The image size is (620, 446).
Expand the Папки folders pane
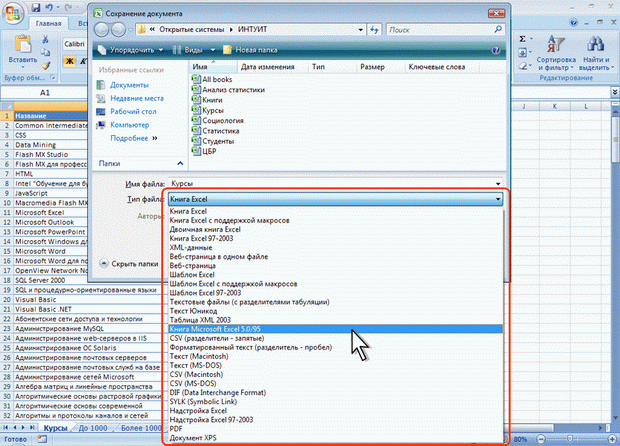click(x=180, y=163)
